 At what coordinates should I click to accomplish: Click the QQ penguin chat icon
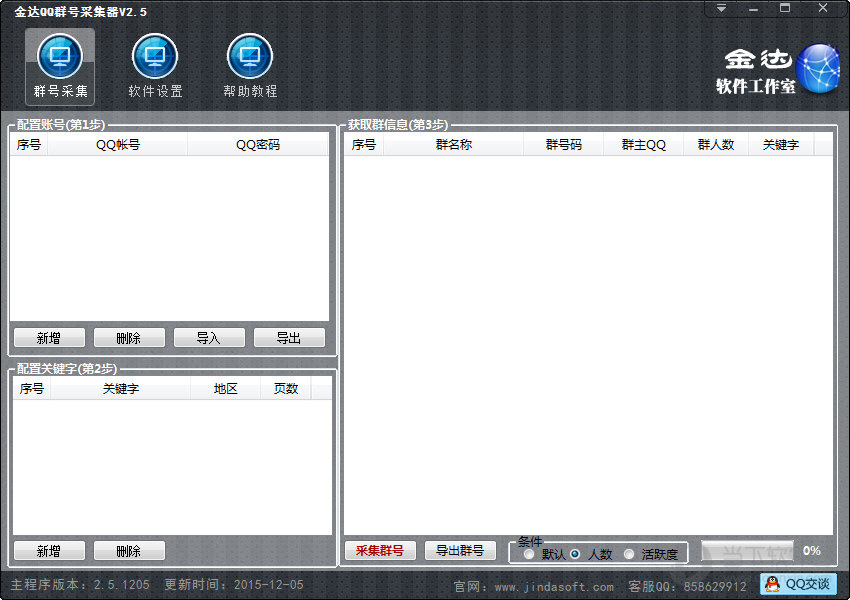tap(772, 584)
